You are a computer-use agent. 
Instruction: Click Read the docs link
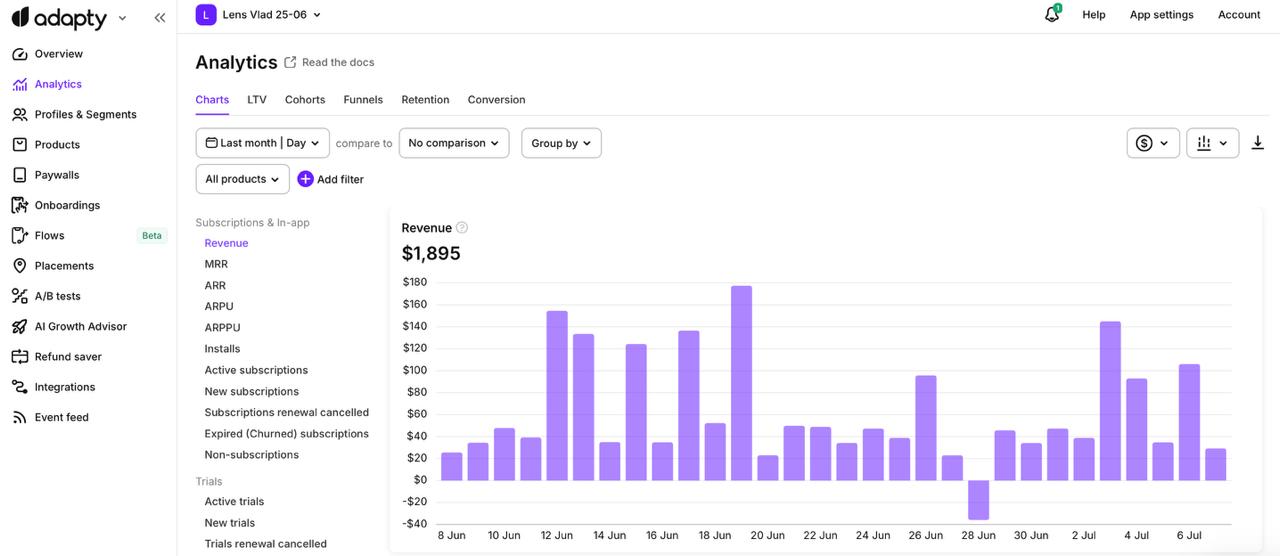click(338, 62)
